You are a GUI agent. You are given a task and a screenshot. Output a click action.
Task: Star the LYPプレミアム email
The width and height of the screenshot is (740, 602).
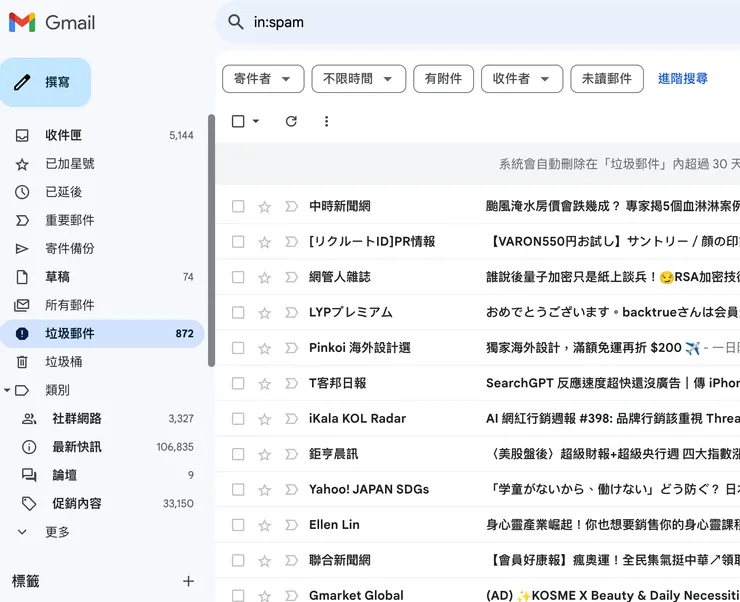(264, 313)
